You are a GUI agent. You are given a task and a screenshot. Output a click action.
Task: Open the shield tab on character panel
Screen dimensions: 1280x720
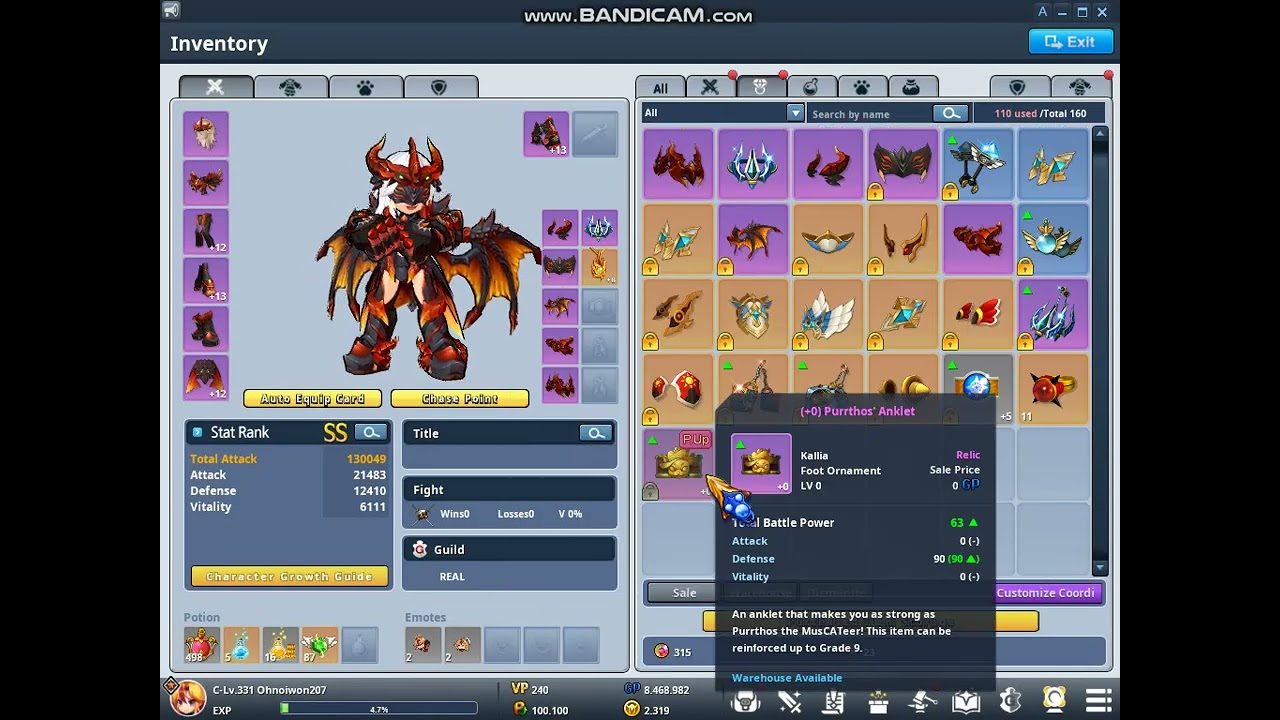[x=439, y=88]
